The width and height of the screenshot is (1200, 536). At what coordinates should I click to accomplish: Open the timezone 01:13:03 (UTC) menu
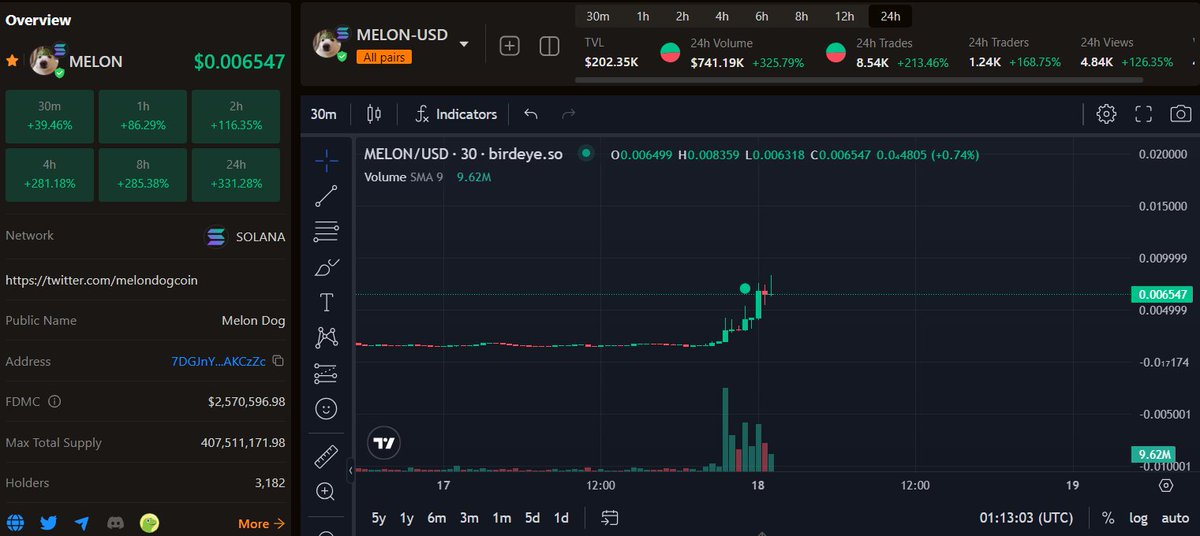[x=1027, y=518]
